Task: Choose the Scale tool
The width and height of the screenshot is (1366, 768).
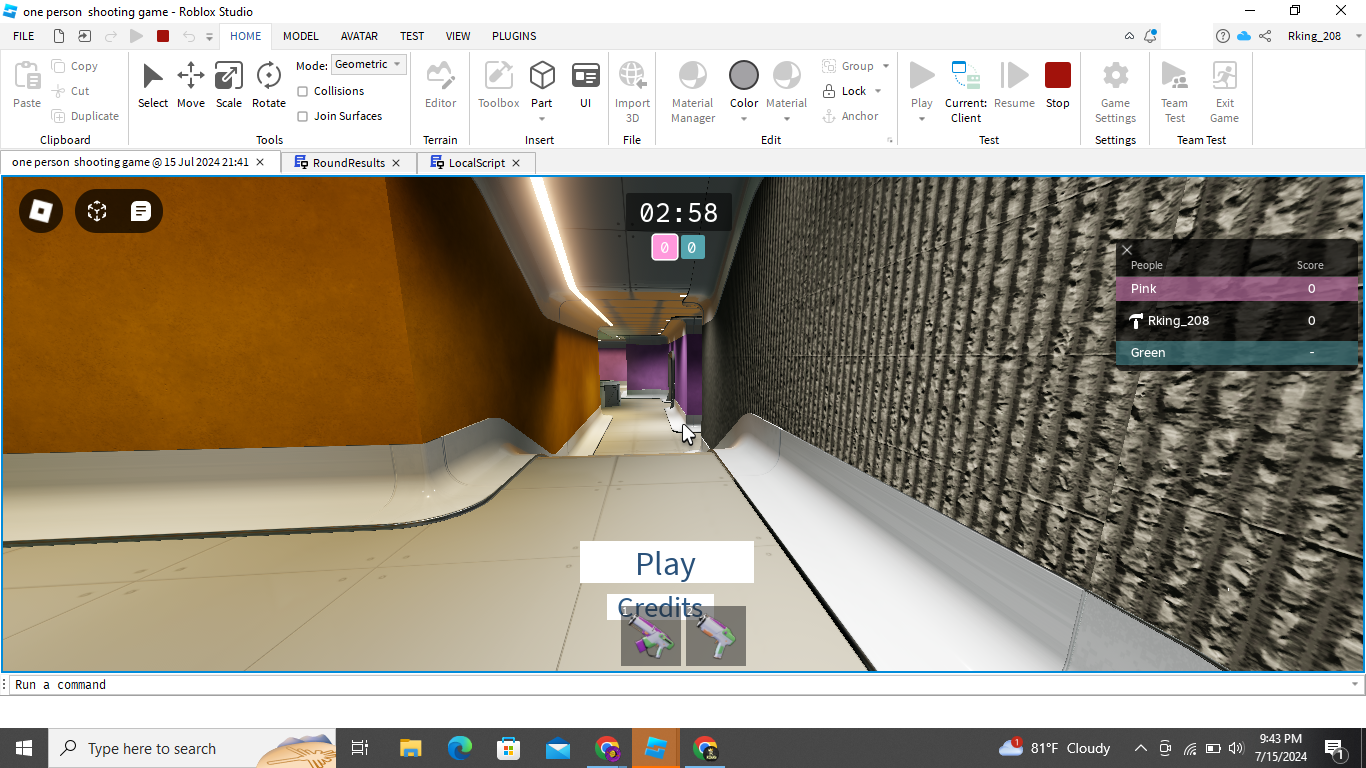Action: point(228,85)
